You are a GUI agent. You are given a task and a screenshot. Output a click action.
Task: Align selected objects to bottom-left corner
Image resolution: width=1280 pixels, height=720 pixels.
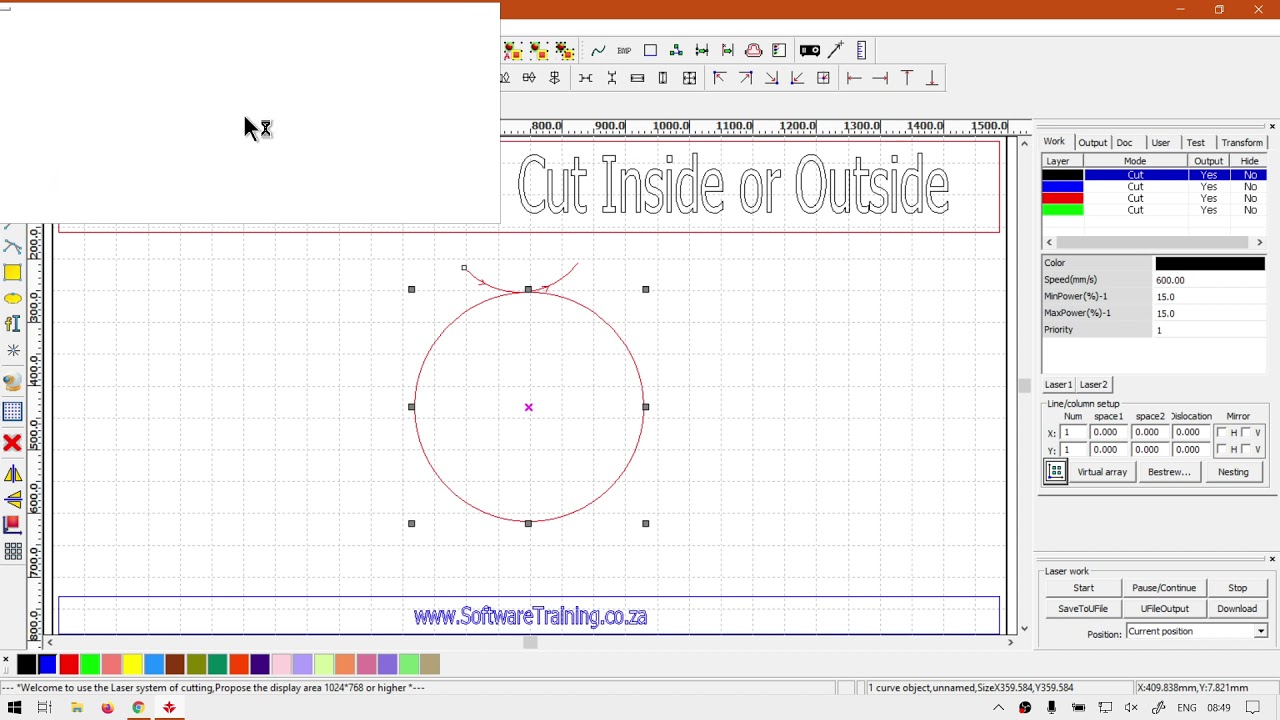[x=797, y=78]
